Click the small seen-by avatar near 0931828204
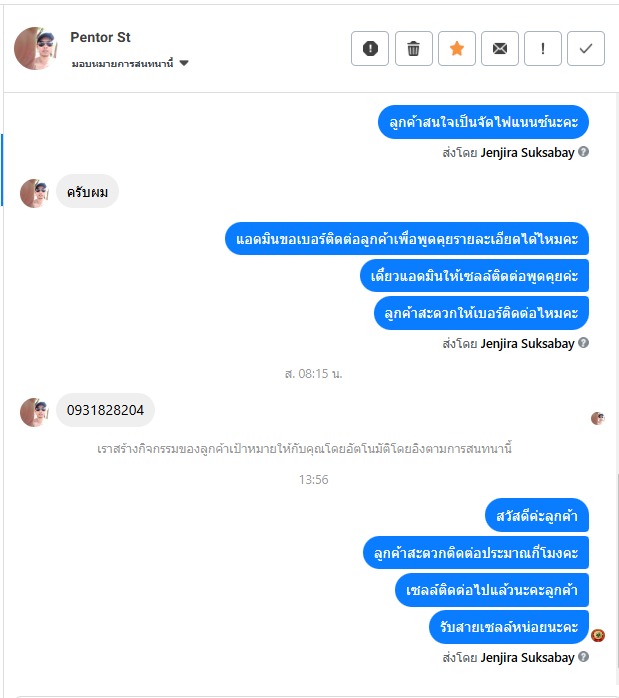619x698 pixels. point(598,418)
